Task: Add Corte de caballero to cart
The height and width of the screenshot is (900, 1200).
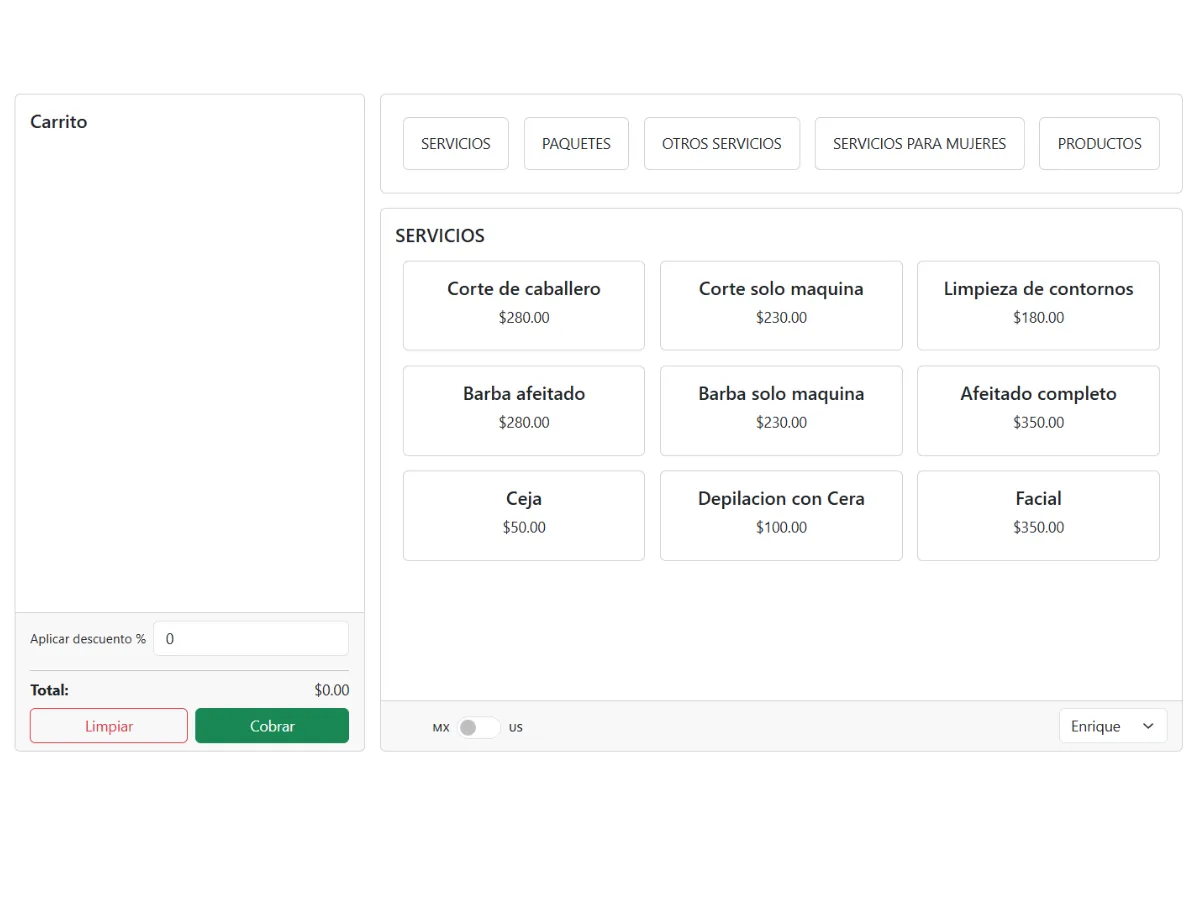Action: point(524,305)
